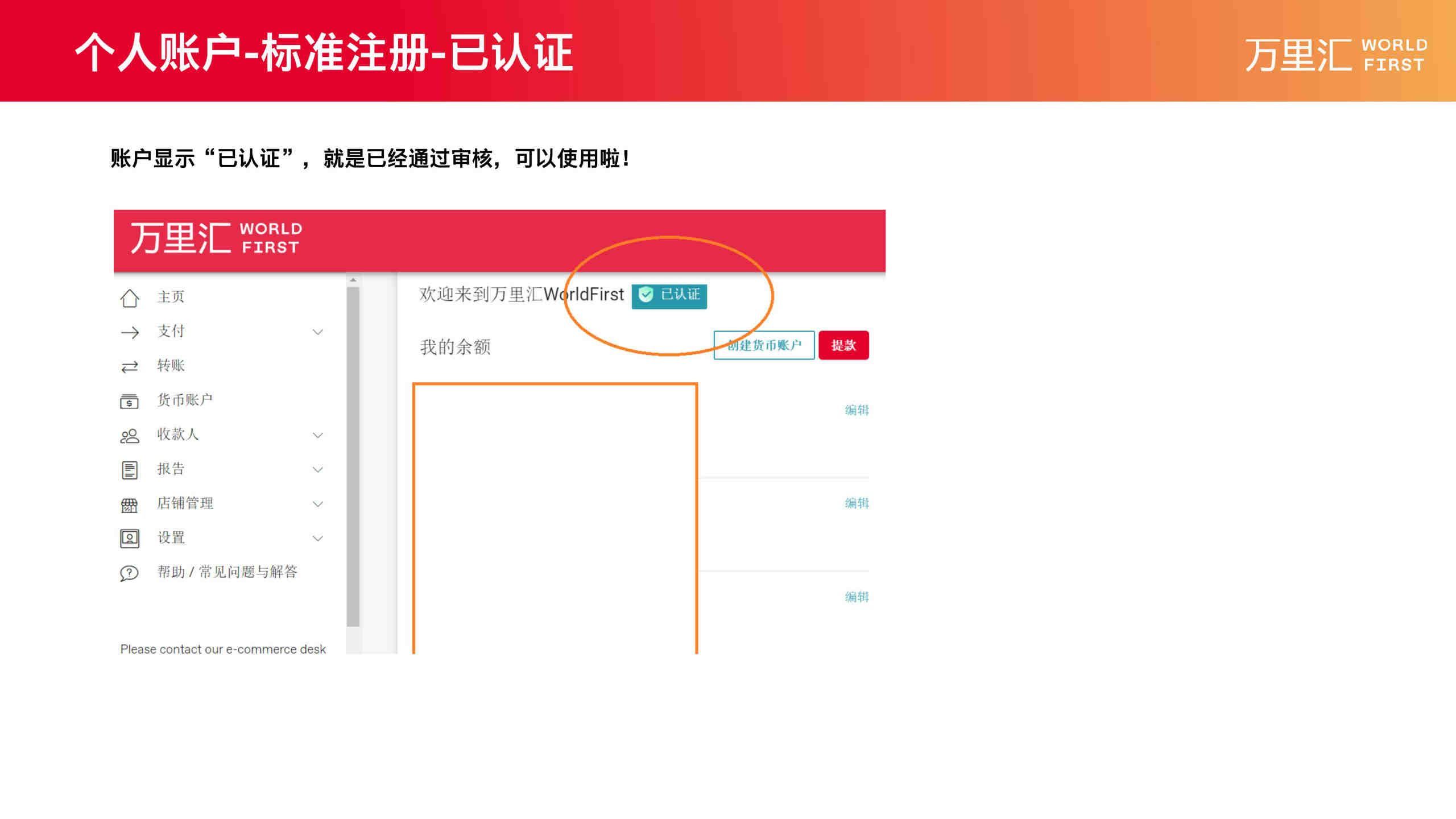Click the arrow icon beside 支付
Viewport: 1456px width, 819px height.
tap(130, 333)
